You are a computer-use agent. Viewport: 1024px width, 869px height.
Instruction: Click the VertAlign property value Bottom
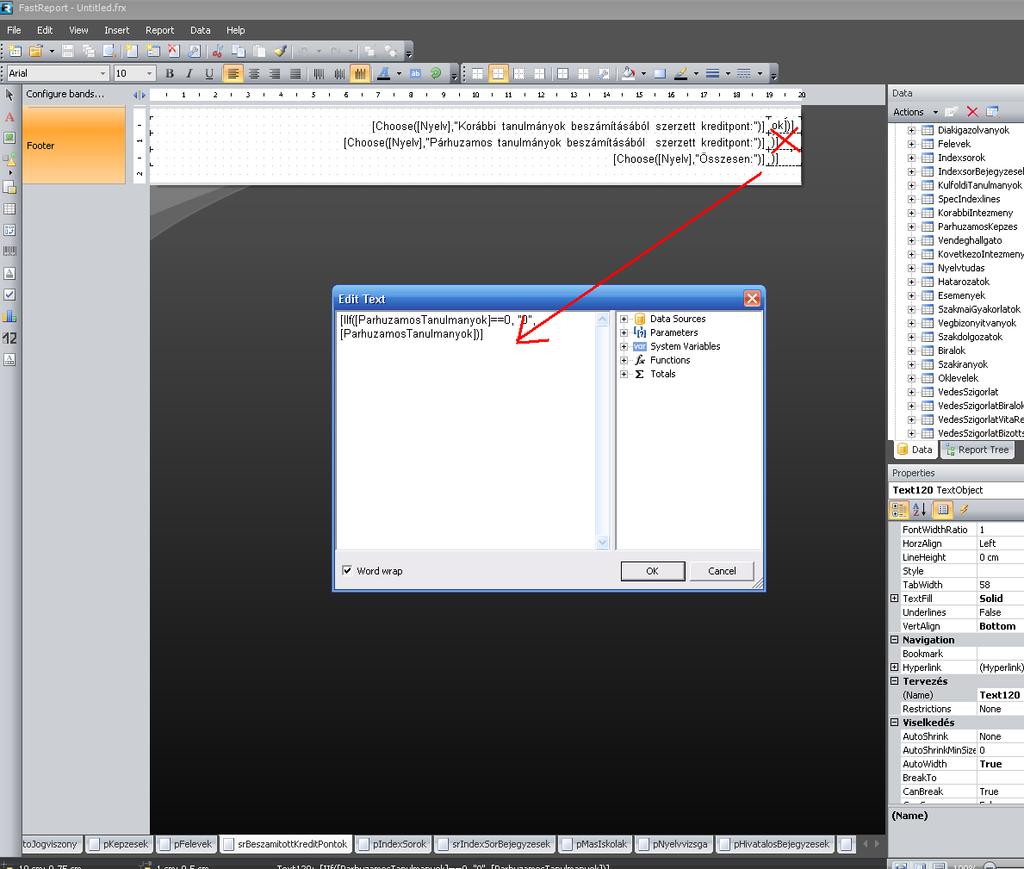1000,626
